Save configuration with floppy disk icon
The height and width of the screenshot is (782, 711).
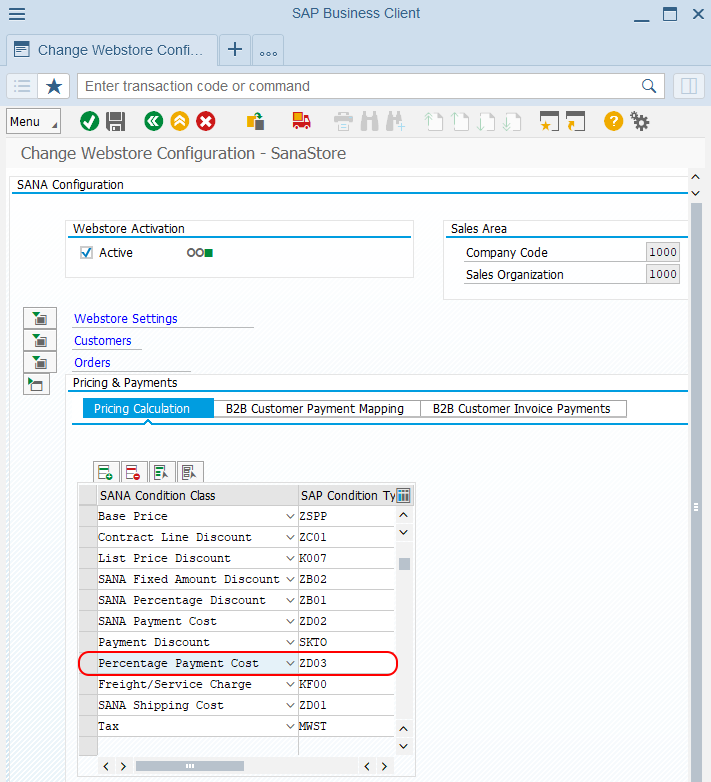116,121
